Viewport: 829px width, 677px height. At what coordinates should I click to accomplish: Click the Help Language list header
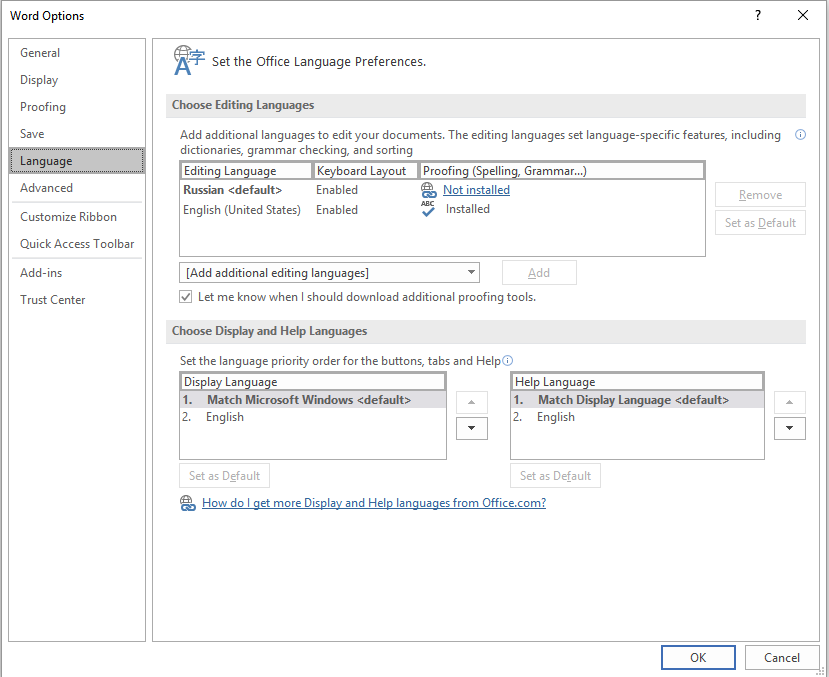tap(637, 382)
